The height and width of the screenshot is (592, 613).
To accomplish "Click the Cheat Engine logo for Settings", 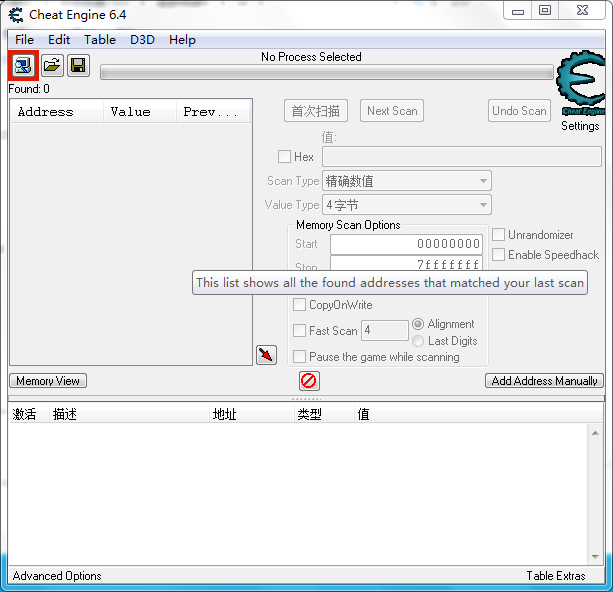I will 580,84.
